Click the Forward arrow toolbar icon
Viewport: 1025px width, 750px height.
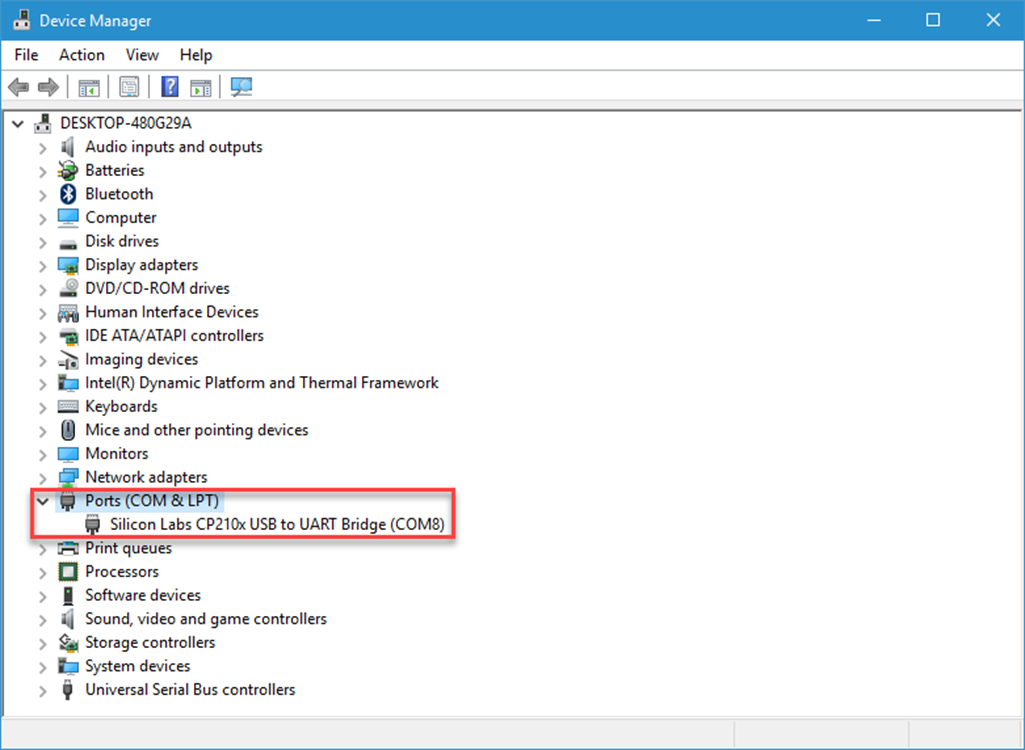coord(48,87)
